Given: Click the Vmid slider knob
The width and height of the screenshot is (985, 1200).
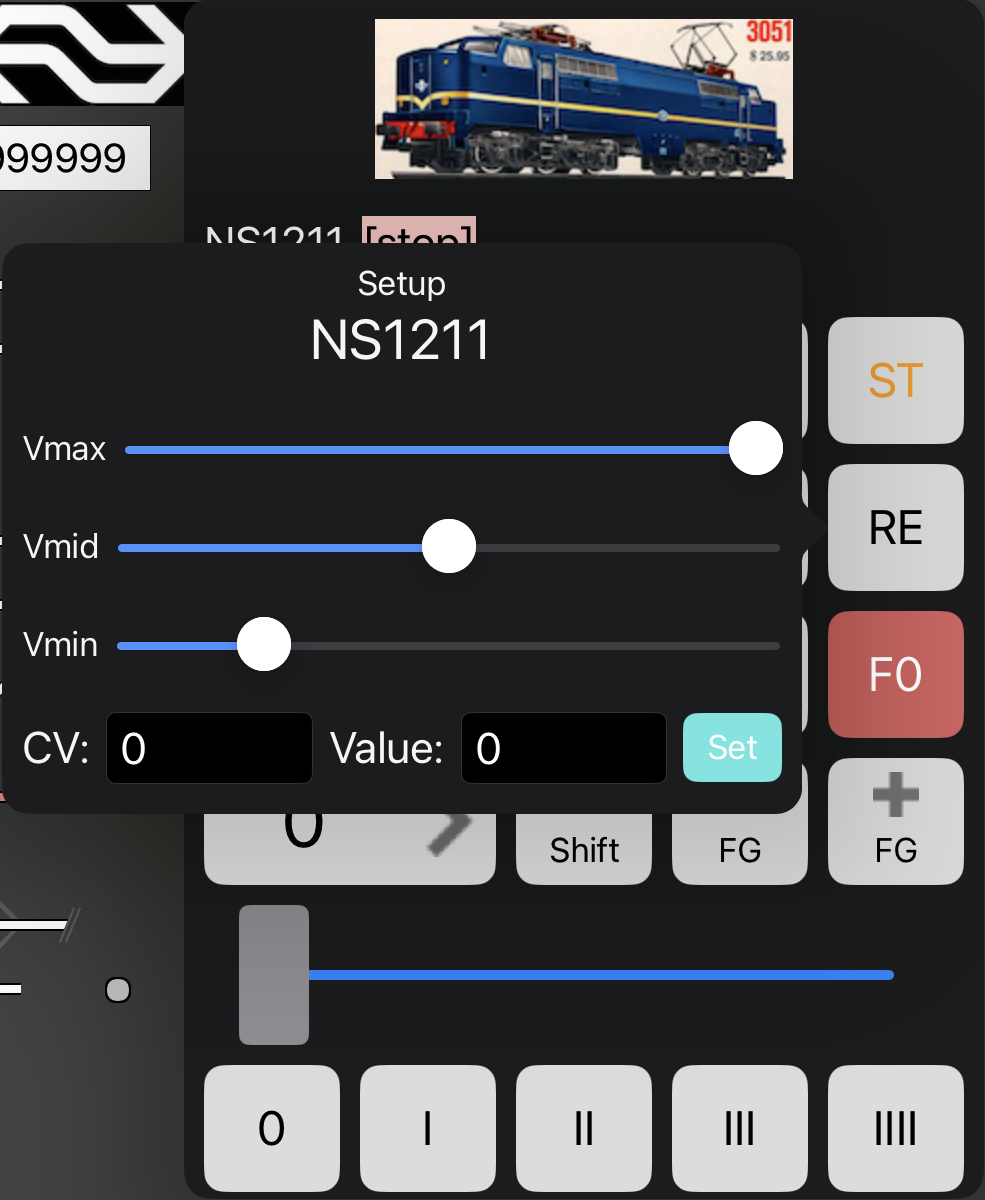Looking at the screenshot, I should pyautogui.click(x=449, y=546).
